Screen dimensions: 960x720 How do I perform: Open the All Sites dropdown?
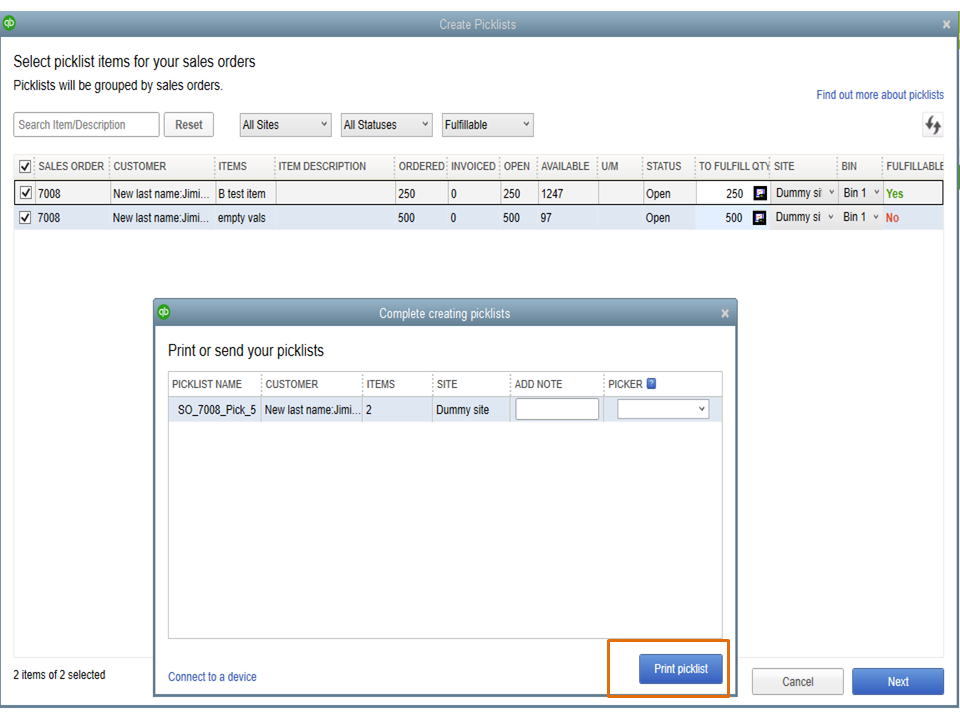(285, 125)
